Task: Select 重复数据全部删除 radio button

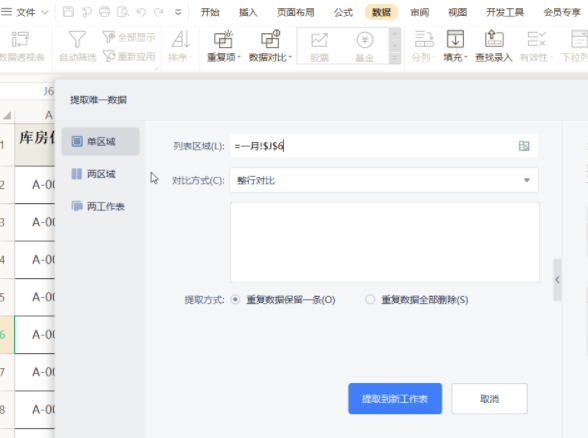Action: 370,300
